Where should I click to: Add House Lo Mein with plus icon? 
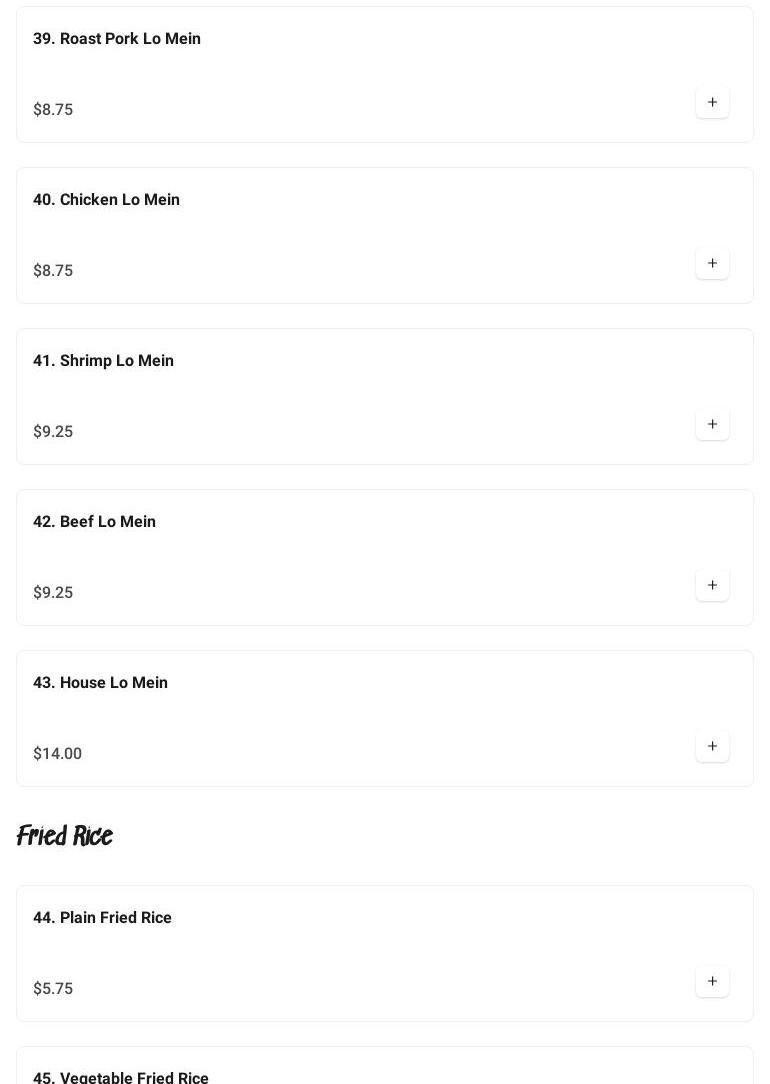pyautogui.click(x=712, y=747)
